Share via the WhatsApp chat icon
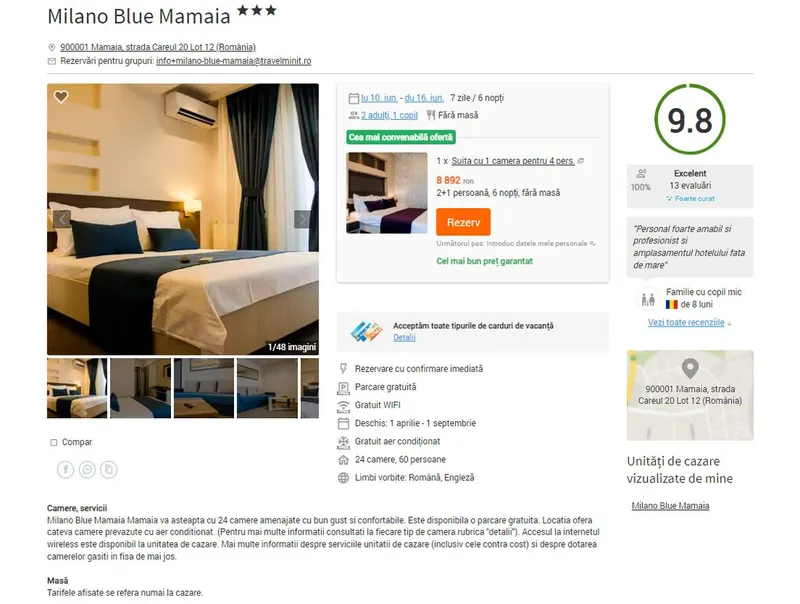 click(x=87, y=469)
